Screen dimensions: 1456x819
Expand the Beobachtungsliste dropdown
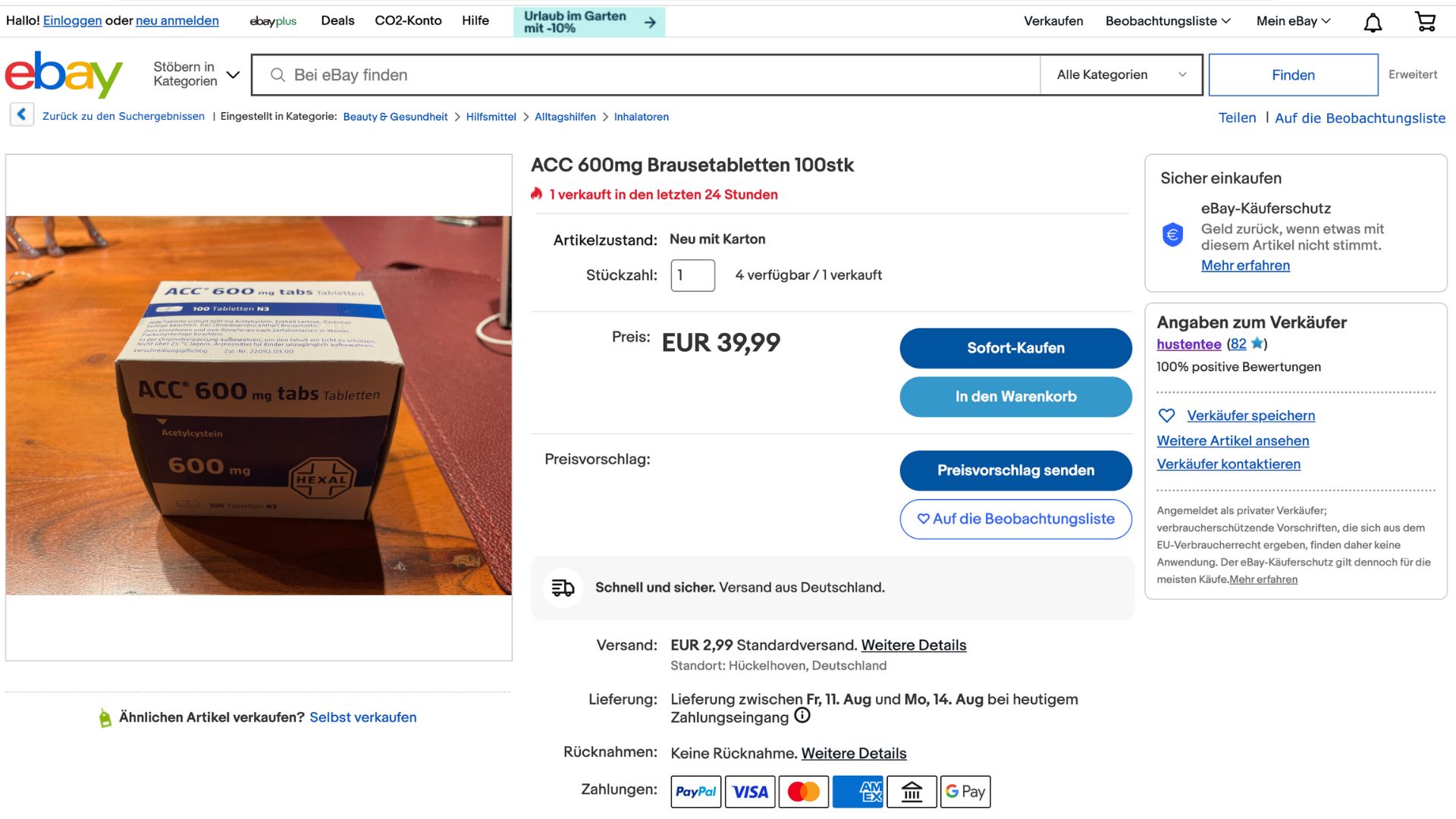1168,21
